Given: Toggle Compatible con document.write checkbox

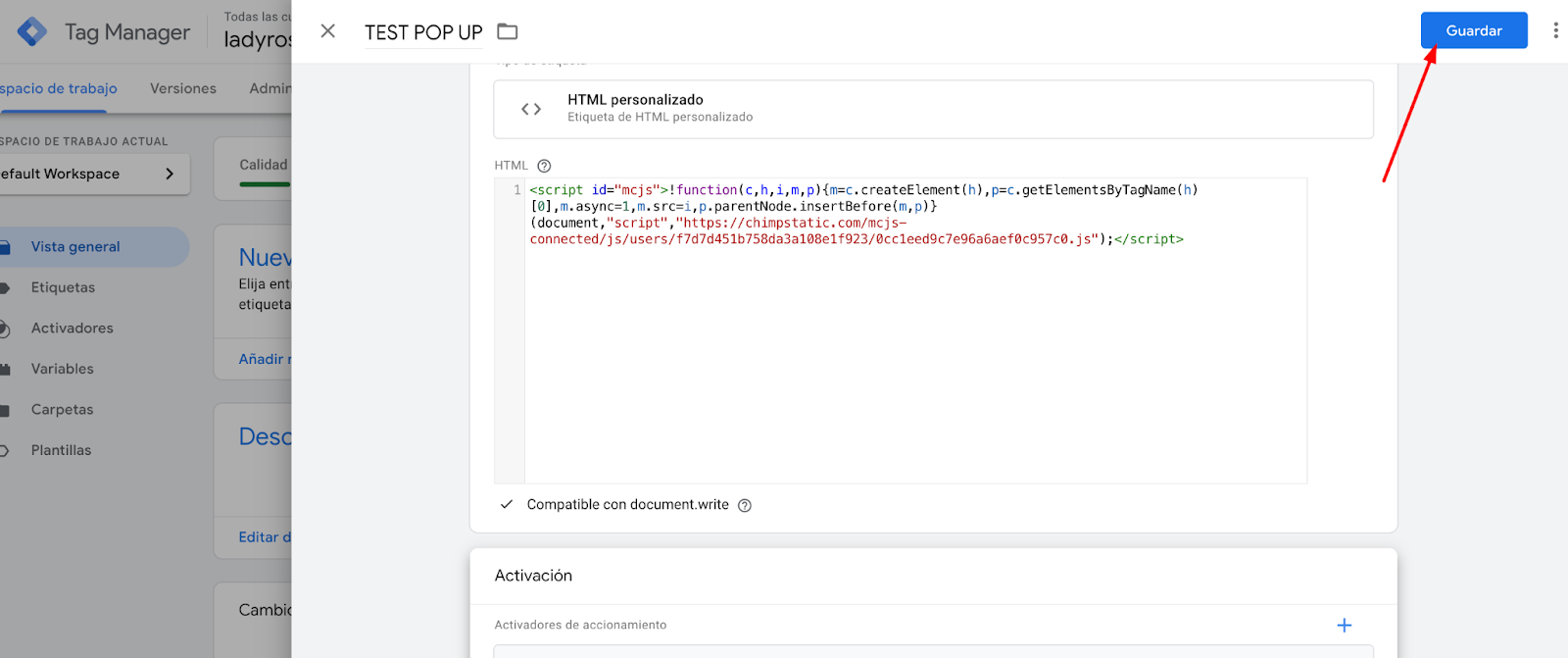Looking at the screenshot, I should pyautogui.click(x=507, y=504).
